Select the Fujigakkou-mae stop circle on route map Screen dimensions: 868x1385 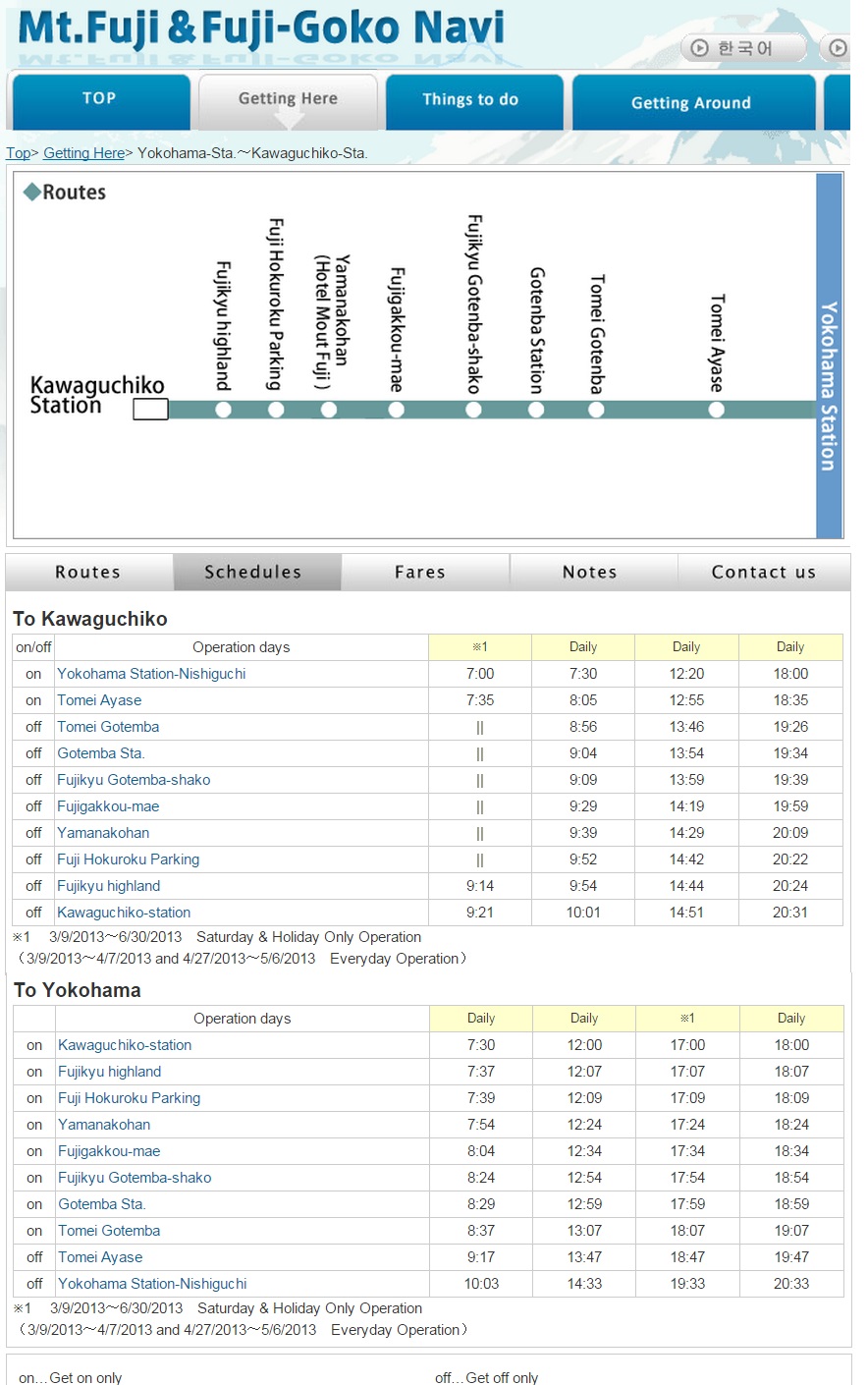(396, 410)
